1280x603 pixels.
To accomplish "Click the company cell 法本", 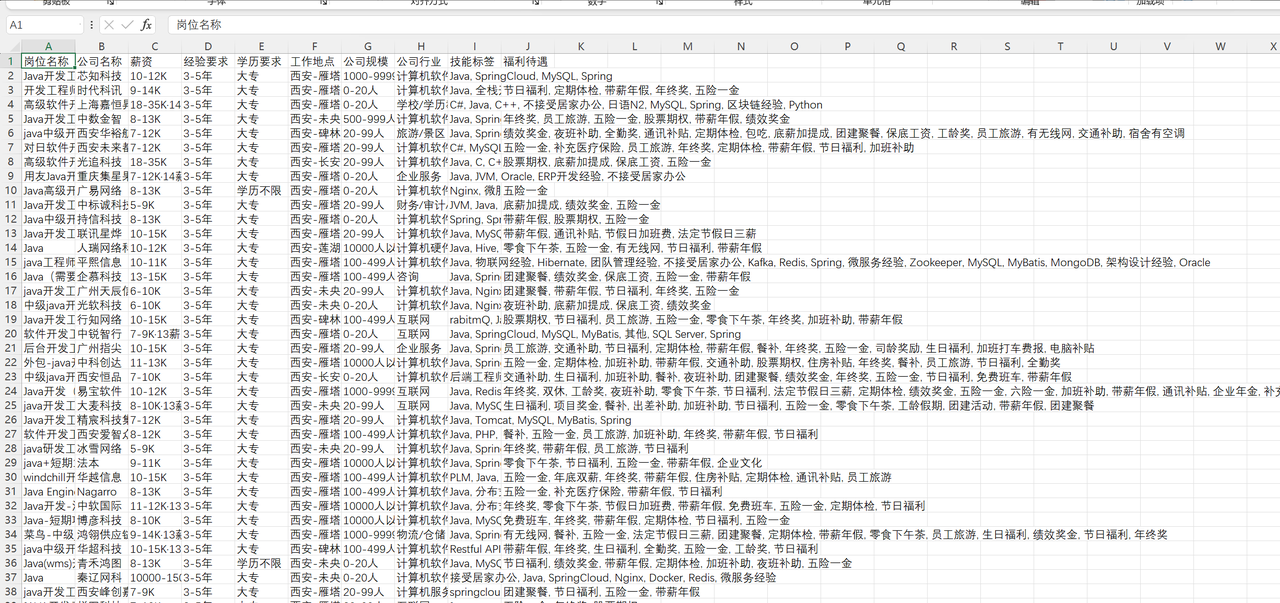I will 101,463.
